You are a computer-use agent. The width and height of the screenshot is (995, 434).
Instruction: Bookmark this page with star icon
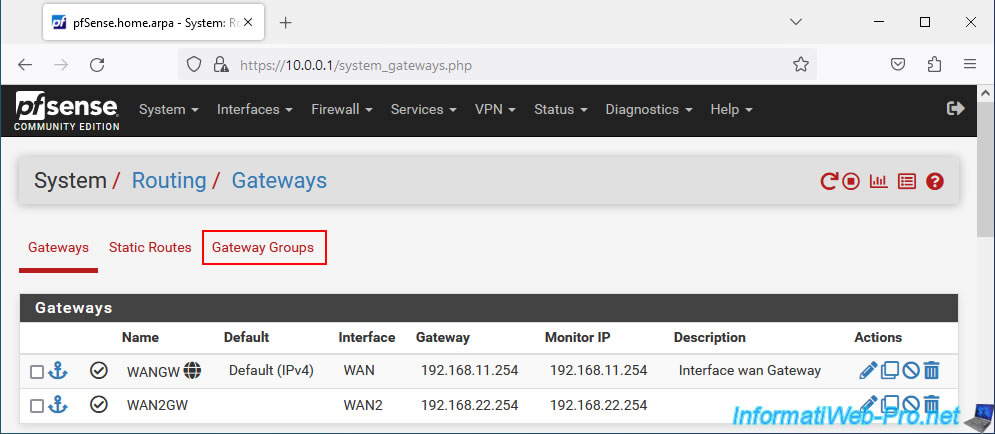tap(801, 65)
